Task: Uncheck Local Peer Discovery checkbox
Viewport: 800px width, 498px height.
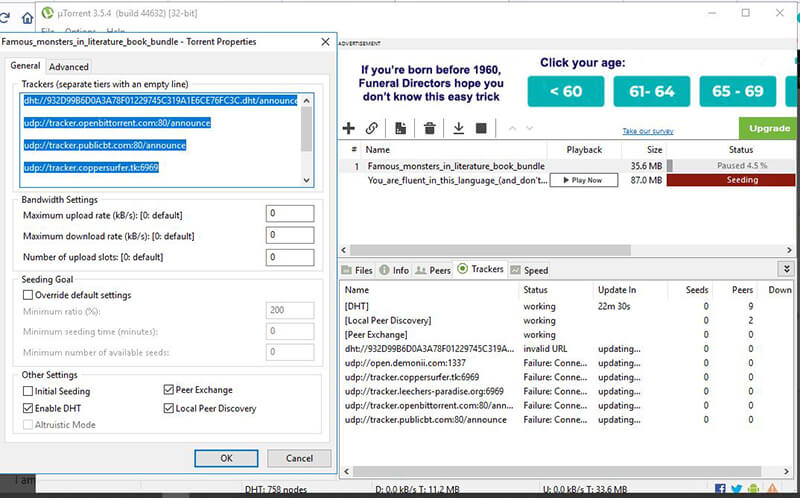Action: coord(168,408)
